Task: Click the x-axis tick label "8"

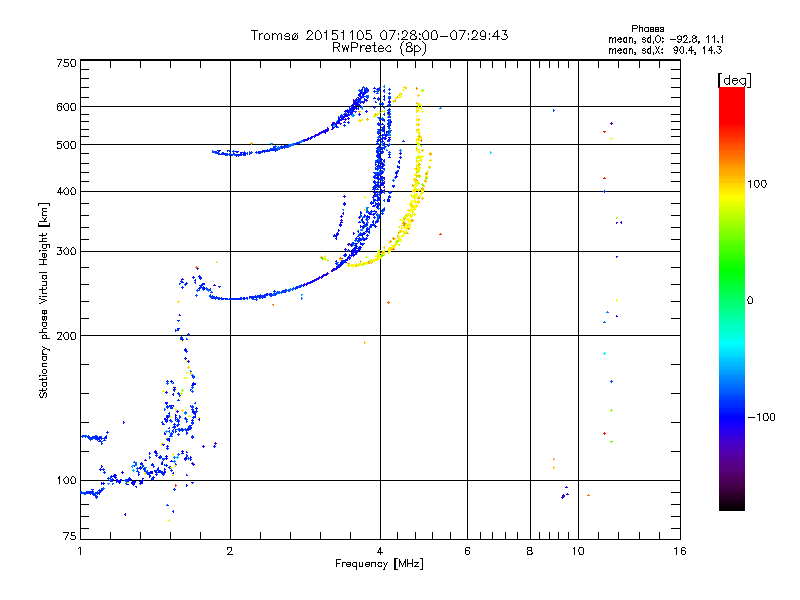Action: tap(530, 551)
